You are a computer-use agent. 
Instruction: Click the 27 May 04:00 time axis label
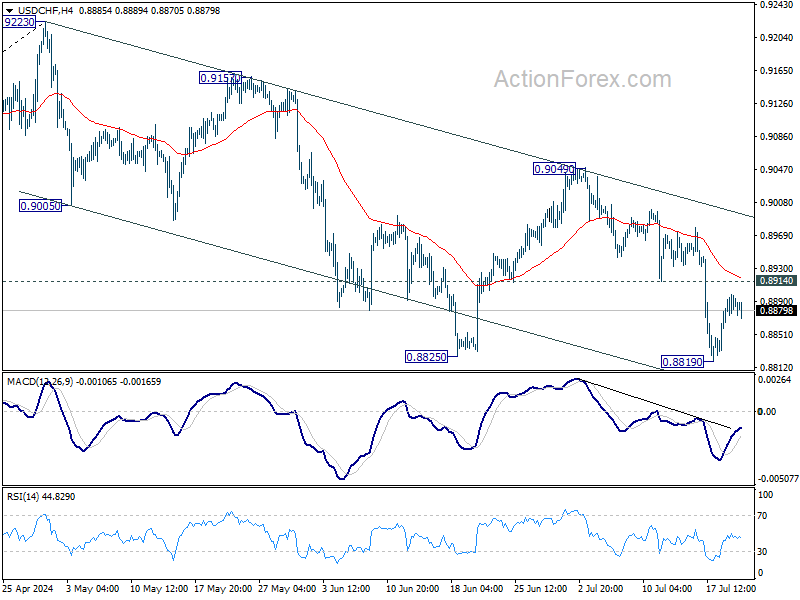(287, 588)
